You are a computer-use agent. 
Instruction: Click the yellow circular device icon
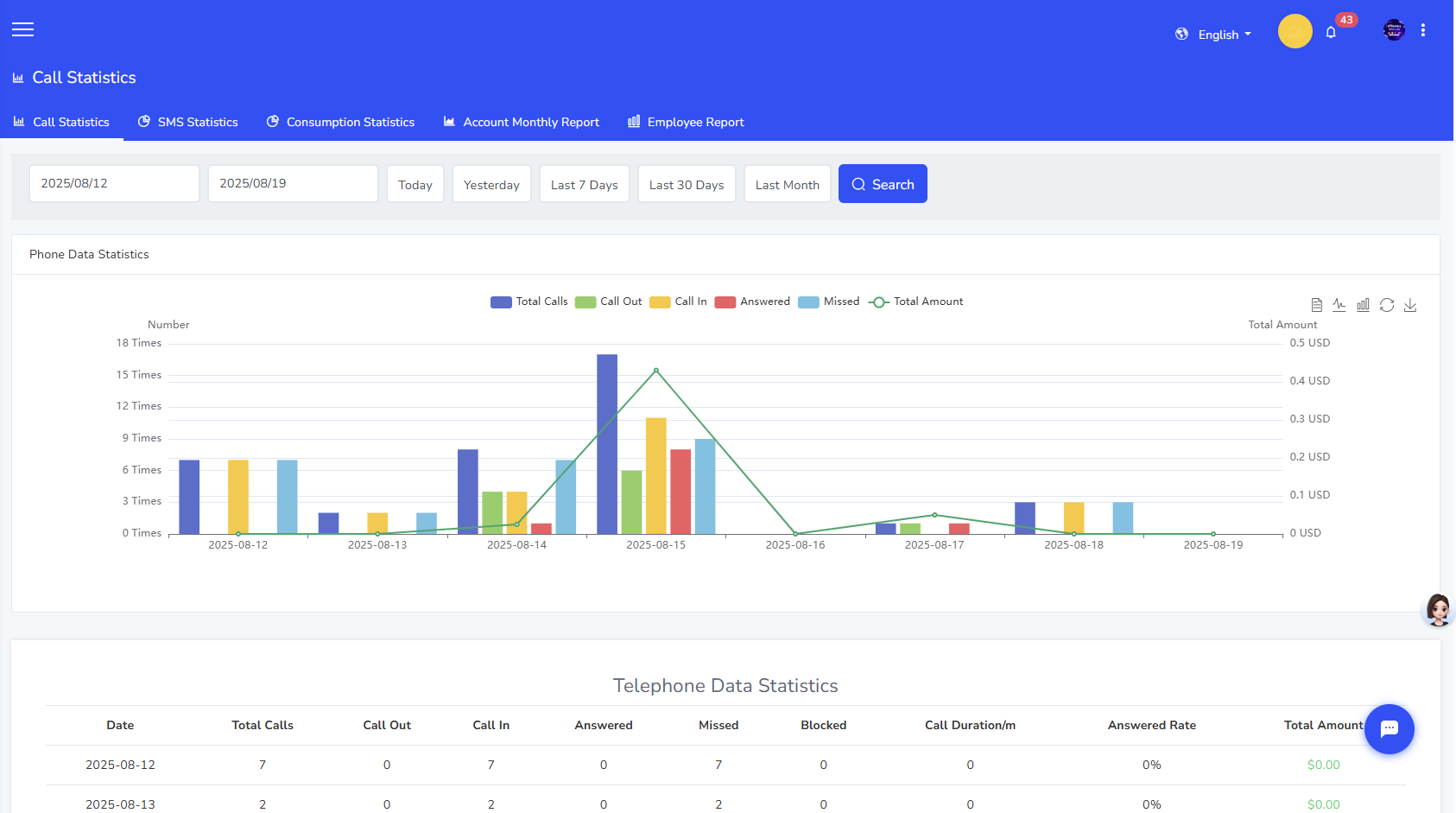tap(1295, 32)
